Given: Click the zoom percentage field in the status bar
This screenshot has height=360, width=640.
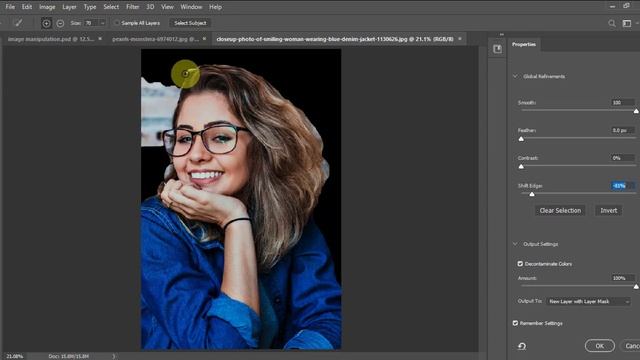Looking at the screenshot, I should click(x=15, y=356).
